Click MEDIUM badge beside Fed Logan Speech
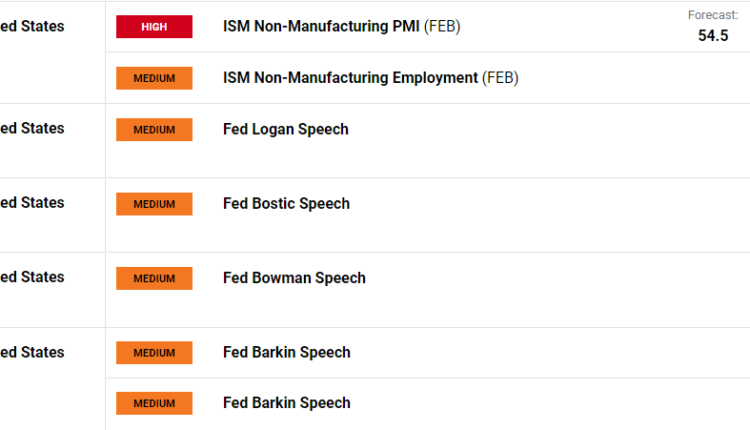The height and width of the screenshot is (430, 750). pos(154,129)
